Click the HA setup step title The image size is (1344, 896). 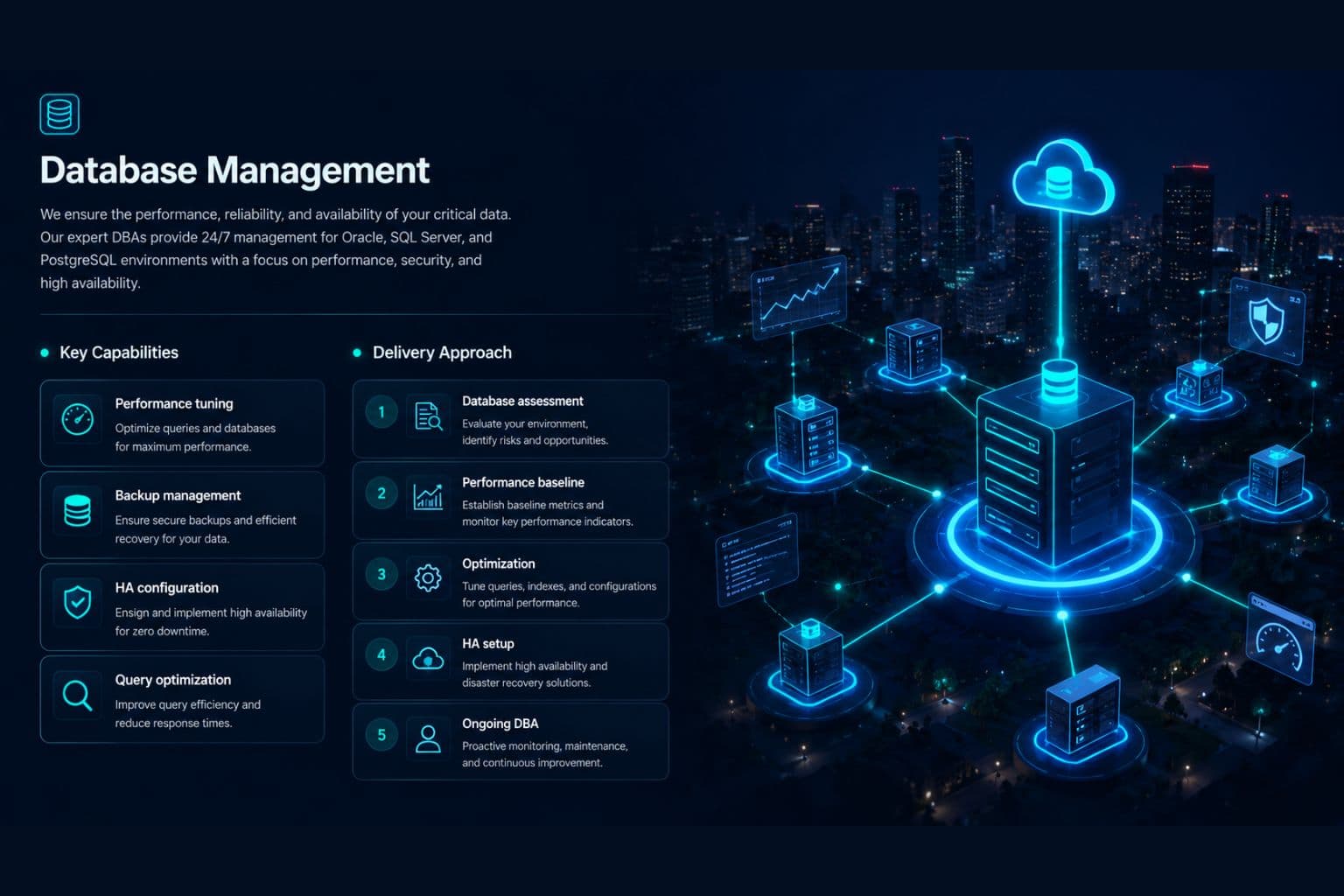point(488,643)
